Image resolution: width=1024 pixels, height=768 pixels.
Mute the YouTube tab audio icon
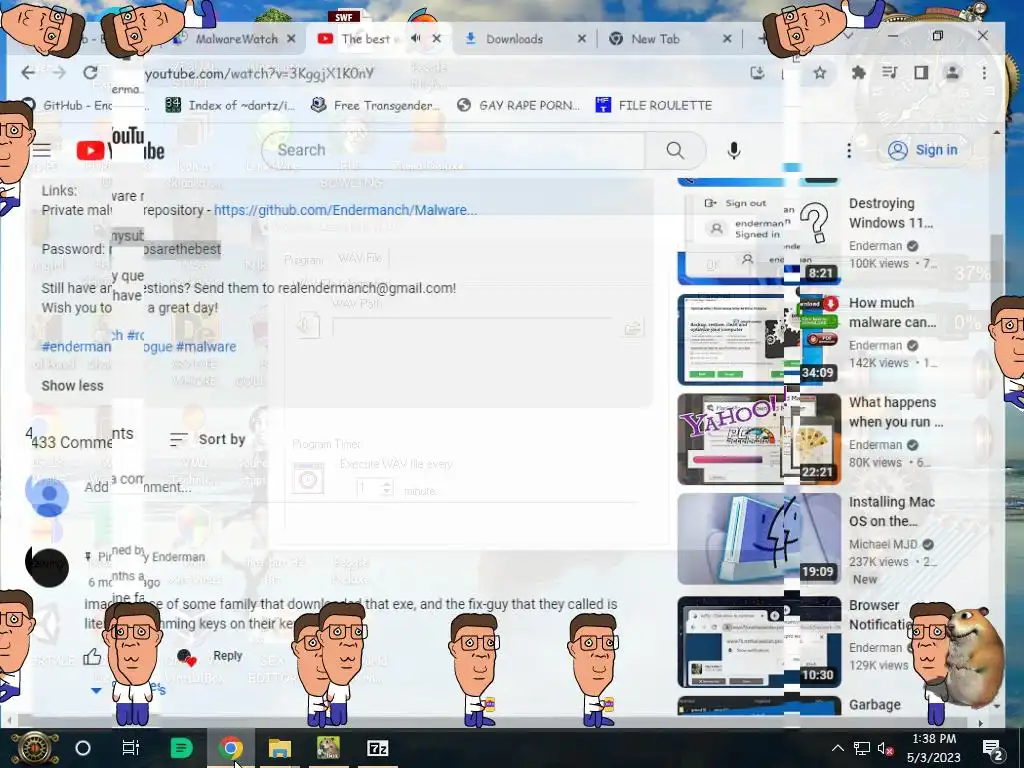click(415, 39)
